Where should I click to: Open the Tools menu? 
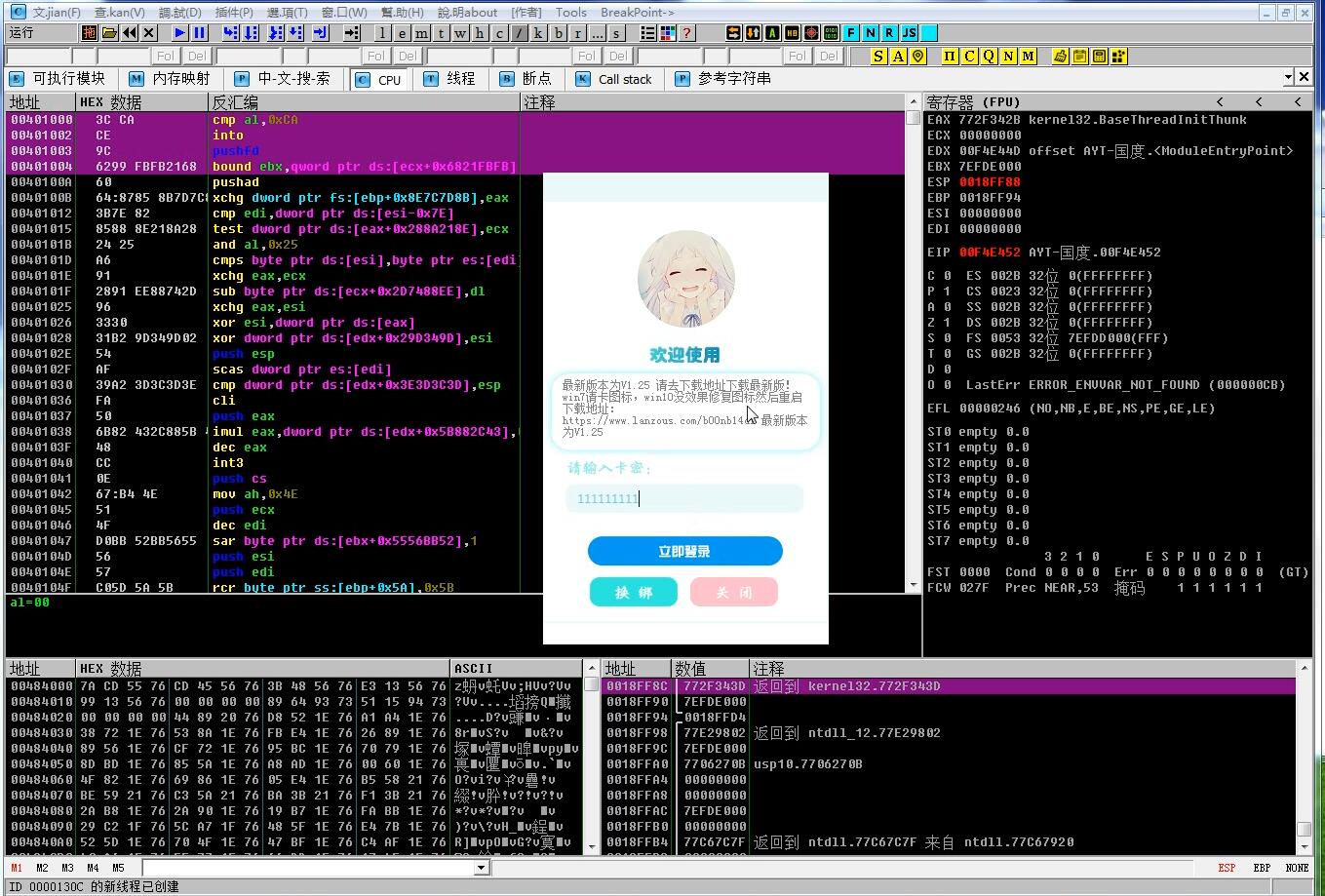571,12
